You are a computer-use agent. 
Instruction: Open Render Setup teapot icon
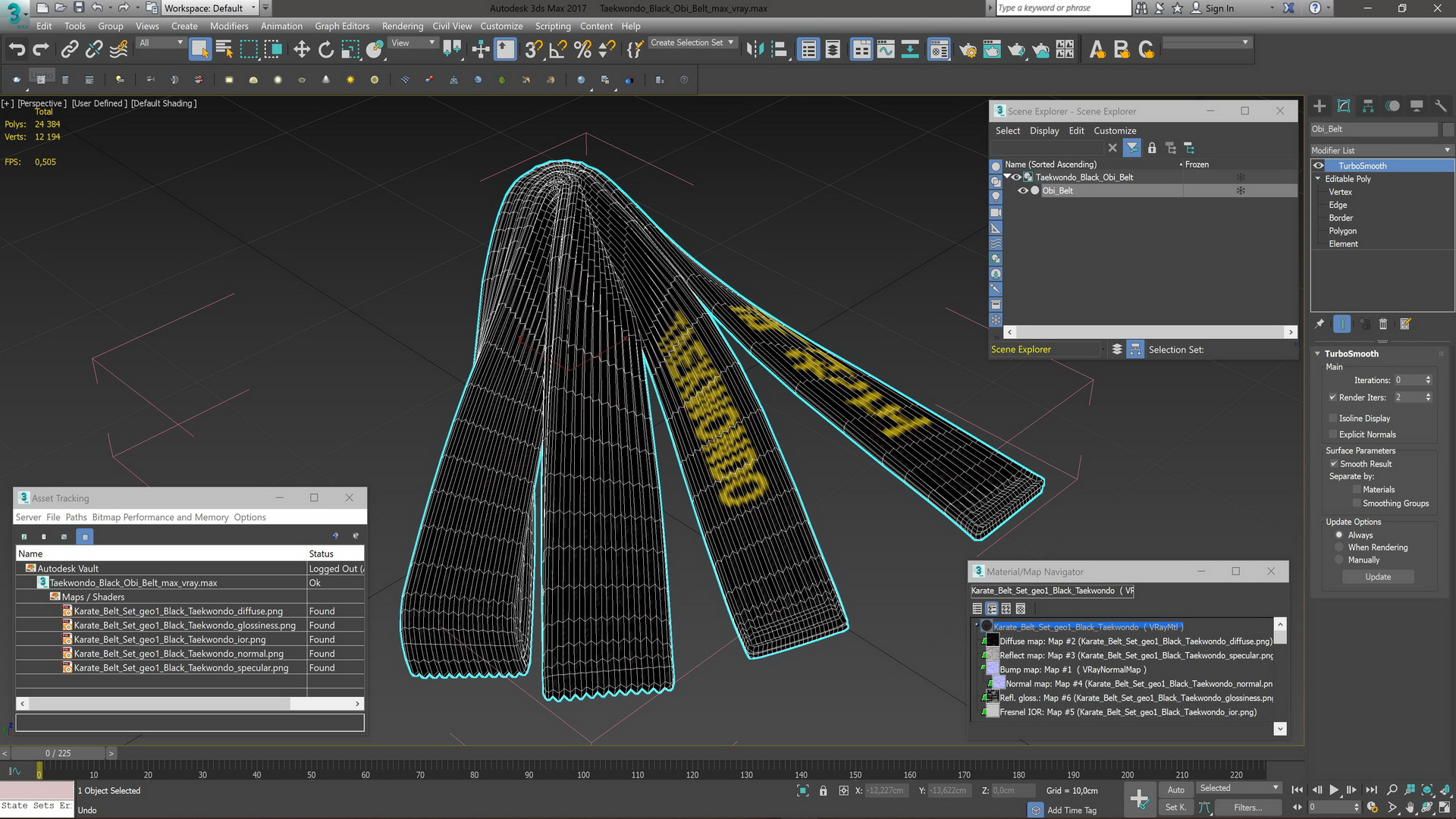pyautogui.click(x=968, y=50)
